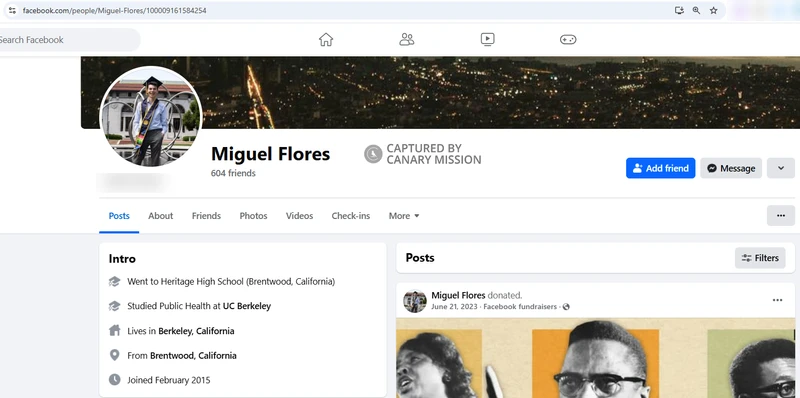Click the Miguel Flores post author name
Image resolution: width=800 pixels, height=398 pixels.
click(x=458, y=295)
